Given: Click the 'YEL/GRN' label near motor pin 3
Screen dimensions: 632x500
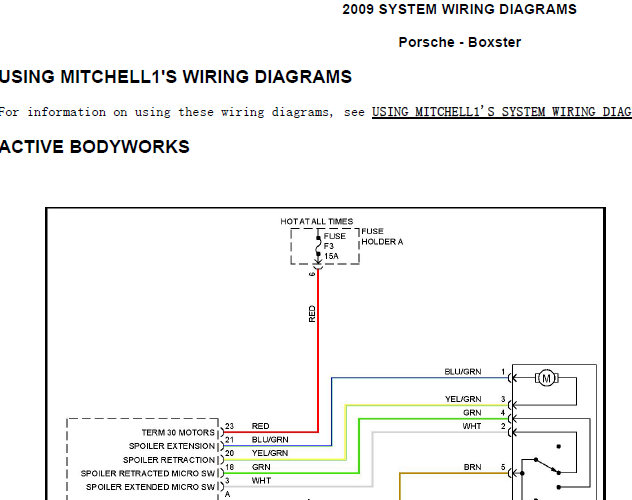Looking at the screenshot, I should 463,399.
